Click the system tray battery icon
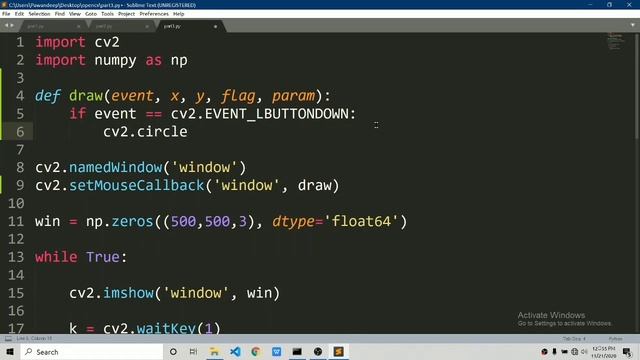Image resolution: width=640 pixels, height=360 pixels. coord(564,352)
